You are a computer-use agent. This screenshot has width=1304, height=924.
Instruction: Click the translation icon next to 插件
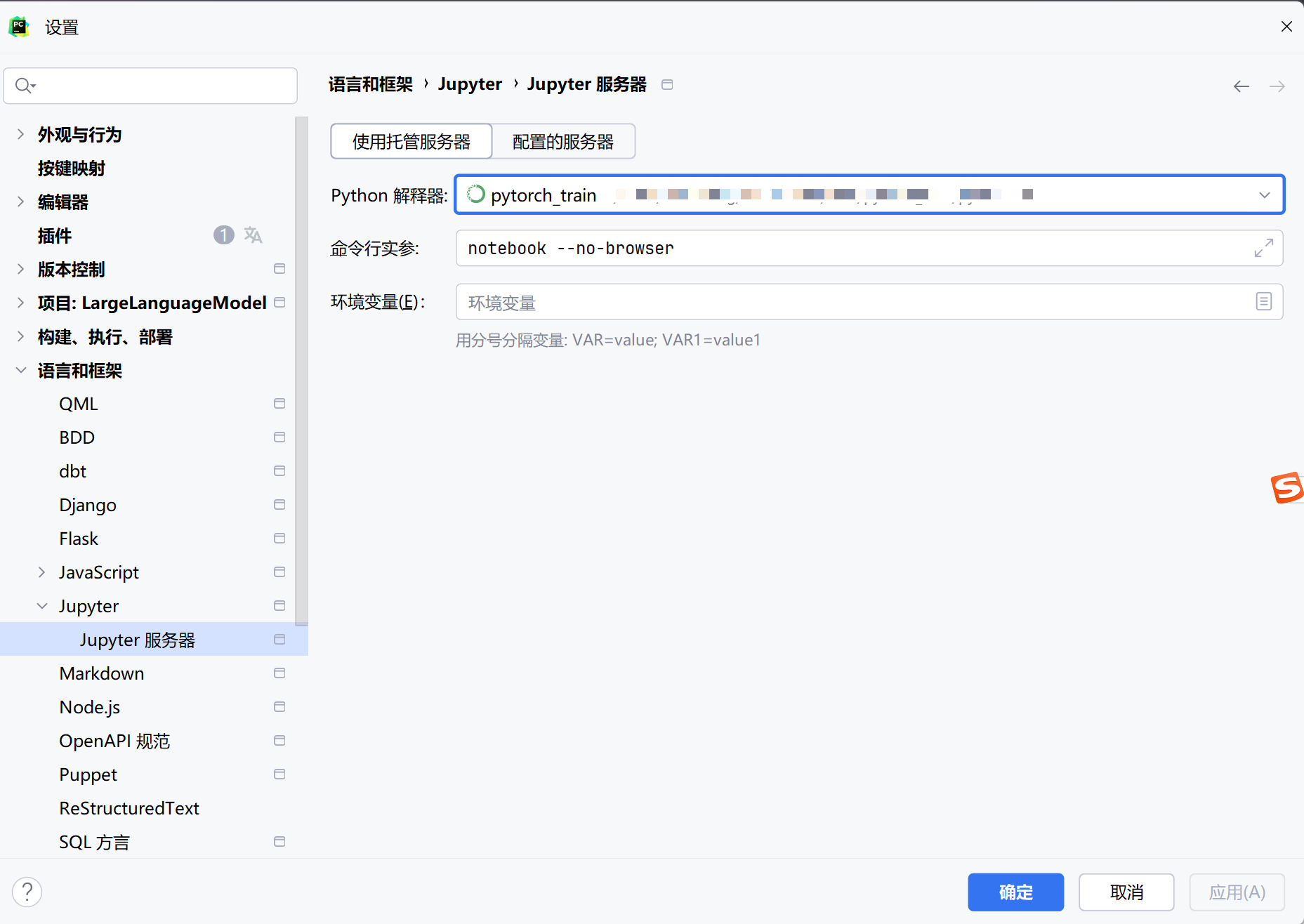(x=253, y=235)
